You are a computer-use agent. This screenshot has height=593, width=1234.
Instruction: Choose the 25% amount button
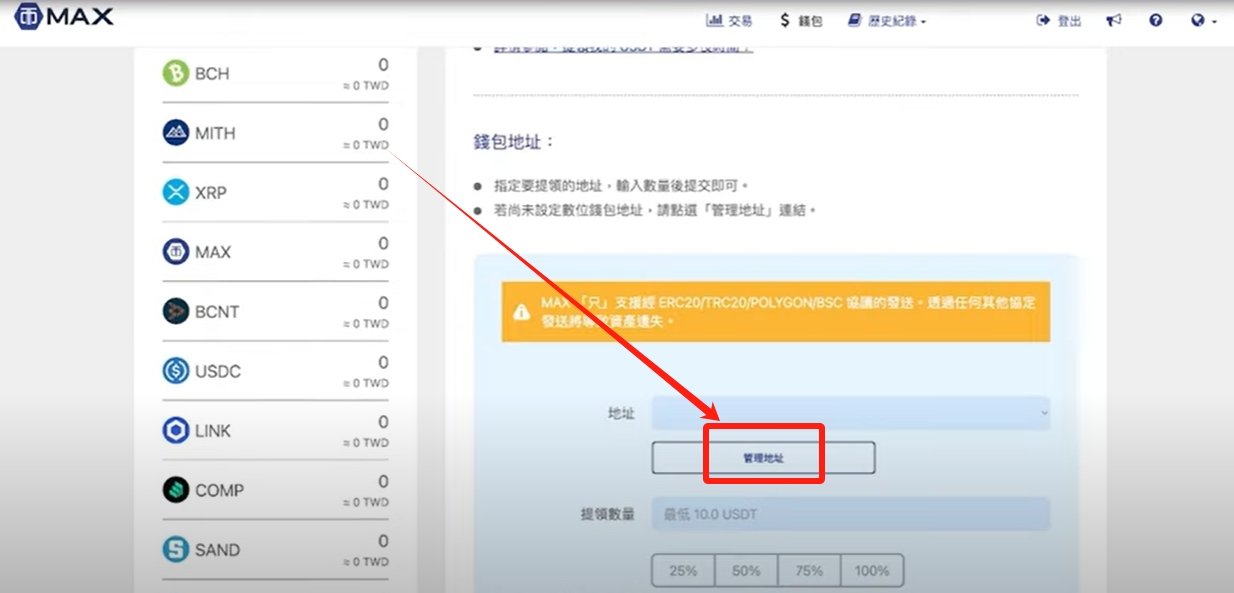(x=684, y=571)
